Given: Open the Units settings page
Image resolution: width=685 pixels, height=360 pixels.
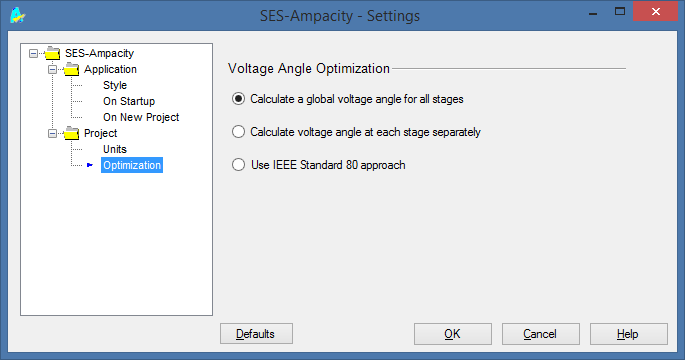Looking at the screenshot, I should click(x=115, y=149).
